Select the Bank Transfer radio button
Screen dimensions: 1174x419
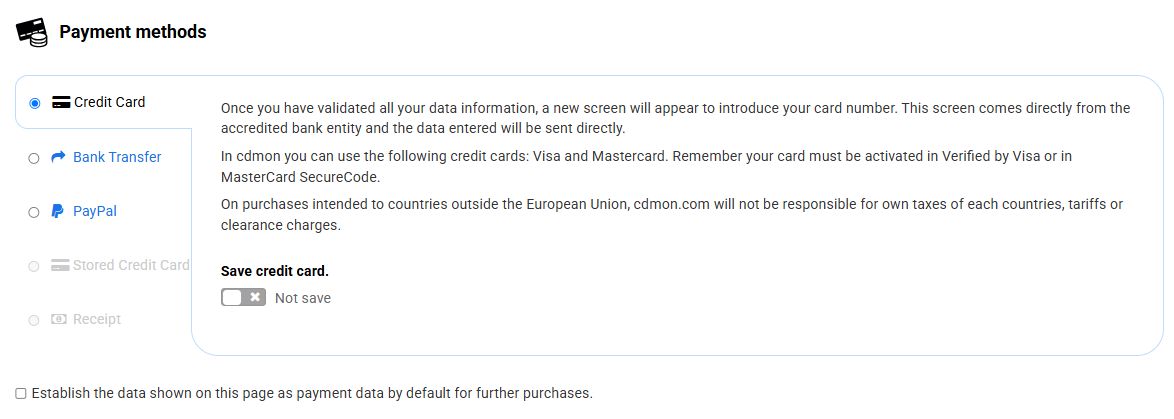point(35,158)
